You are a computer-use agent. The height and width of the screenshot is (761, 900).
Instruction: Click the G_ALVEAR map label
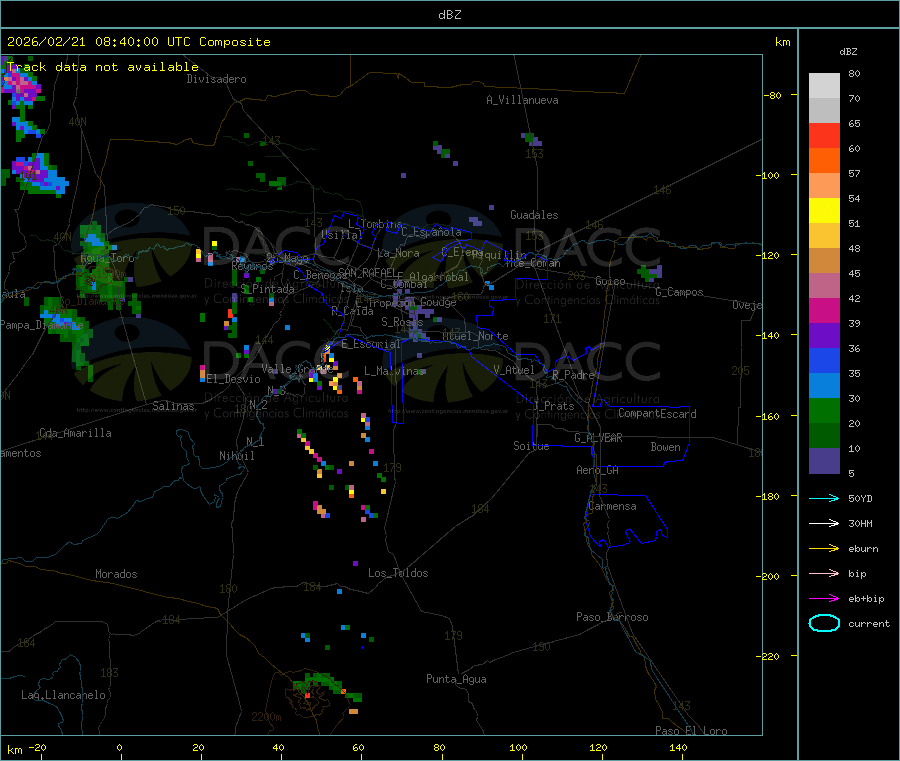tap(598, 438)
